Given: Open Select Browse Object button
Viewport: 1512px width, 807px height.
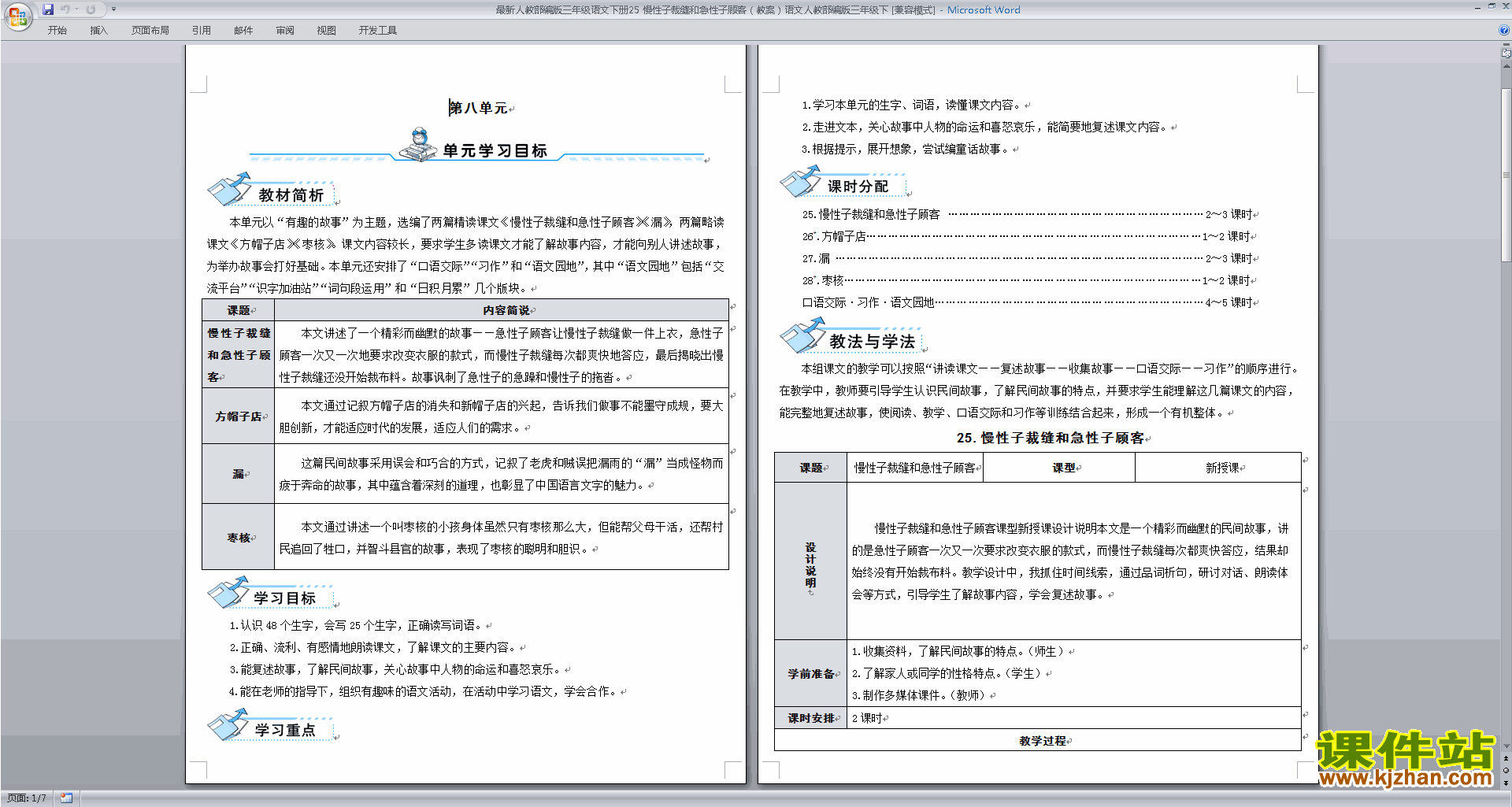Looking at the screenshot, I should [x=1506, y=770].
